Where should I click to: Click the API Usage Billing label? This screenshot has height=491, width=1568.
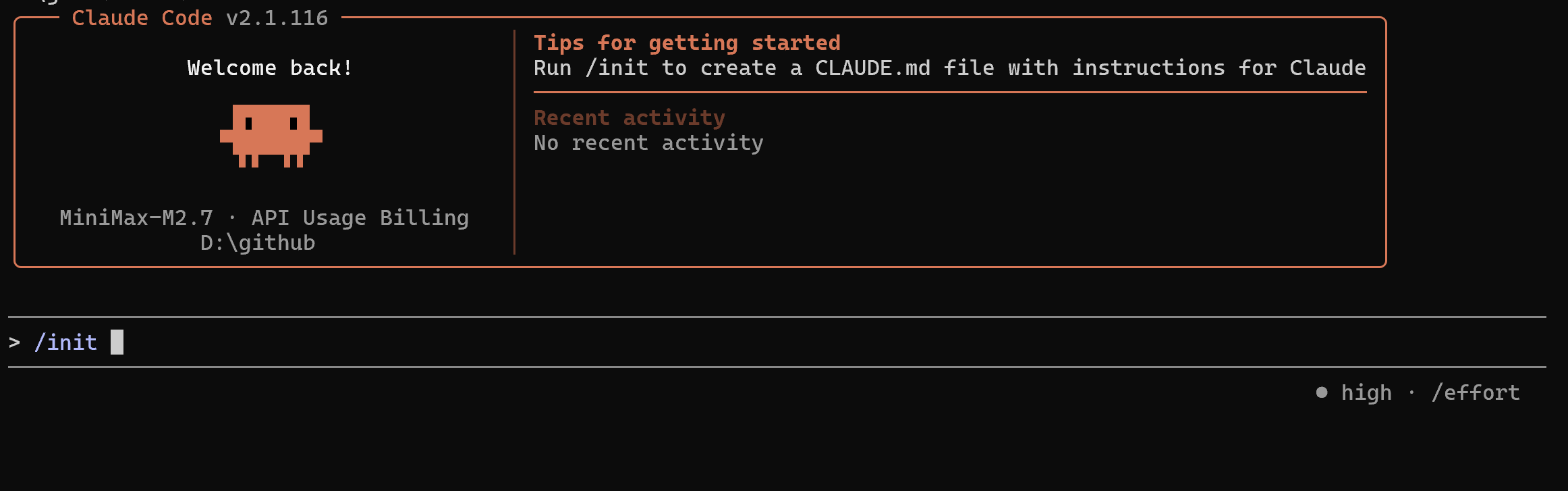(360, 217)
